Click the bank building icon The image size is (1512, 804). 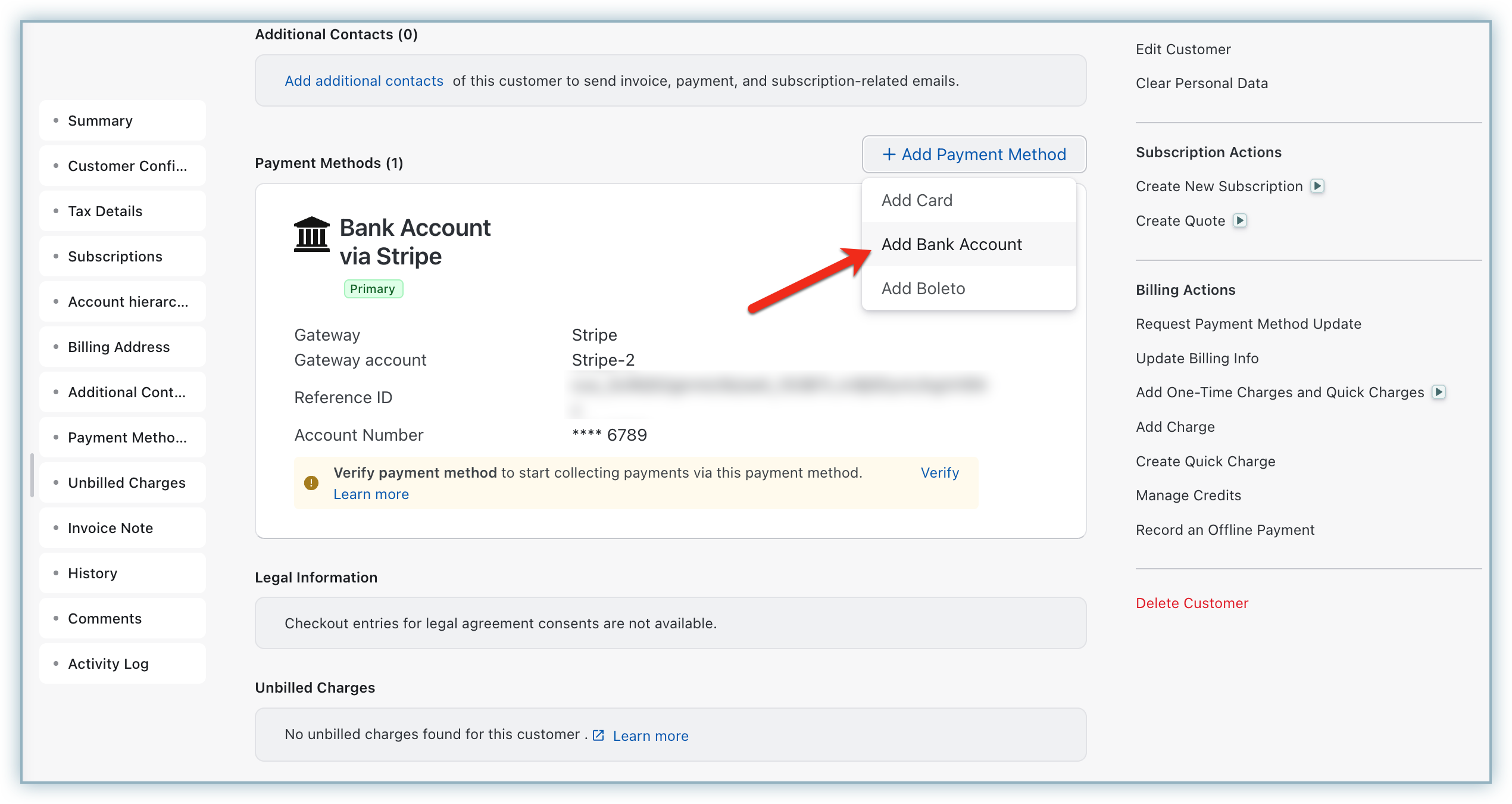[311, 235]
